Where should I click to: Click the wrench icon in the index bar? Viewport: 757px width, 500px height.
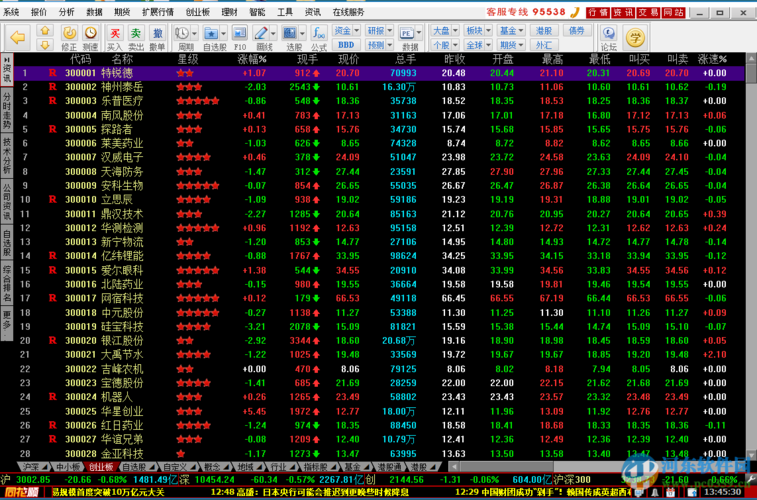point(751,479)
